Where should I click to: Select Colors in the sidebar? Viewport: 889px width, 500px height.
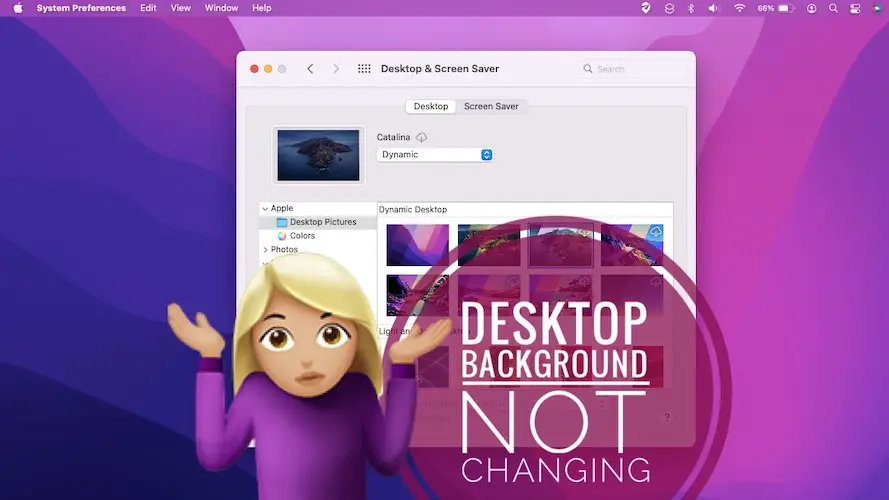pos(302,236)
